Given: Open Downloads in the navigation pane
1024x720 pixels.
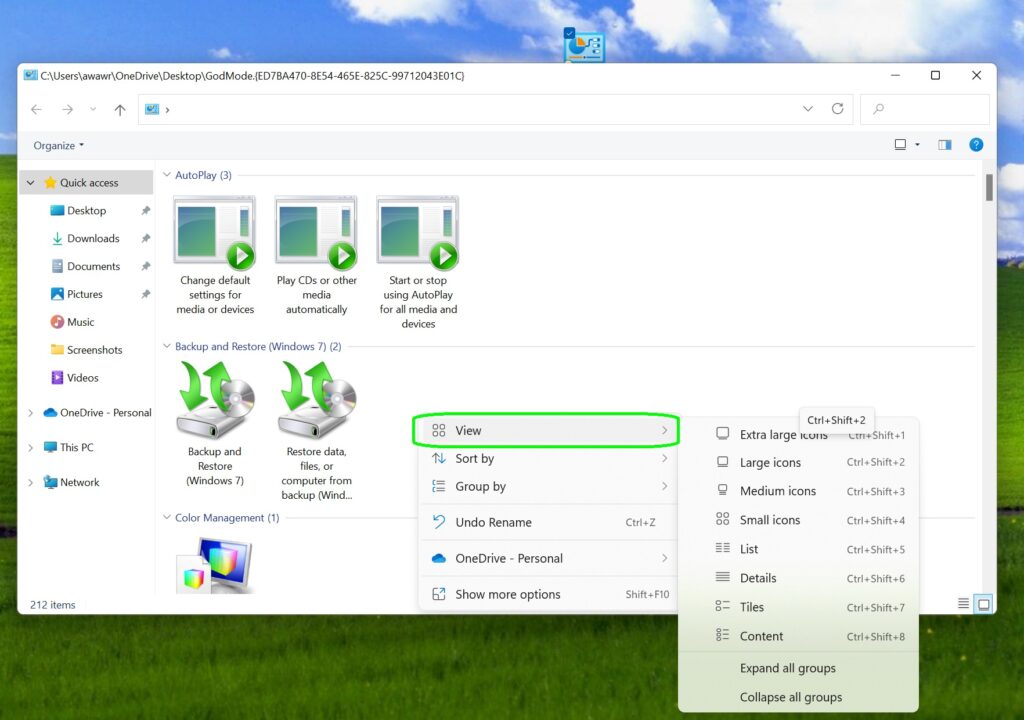Looking at the screenshot, I should tap(93, 238).
